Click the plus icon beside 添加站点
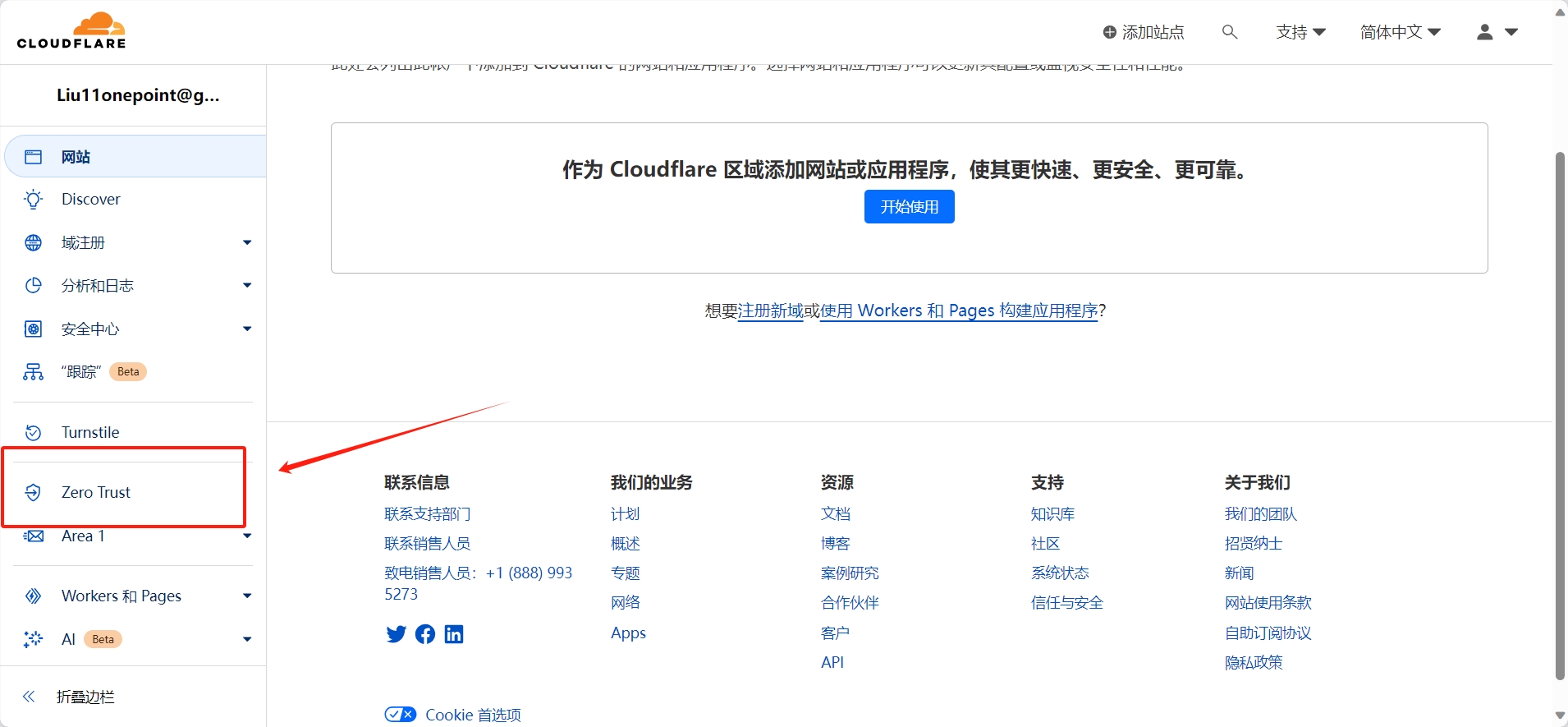Image resolution: width=1568 pixels, height=727 pixels. [x=1109, y=32]
